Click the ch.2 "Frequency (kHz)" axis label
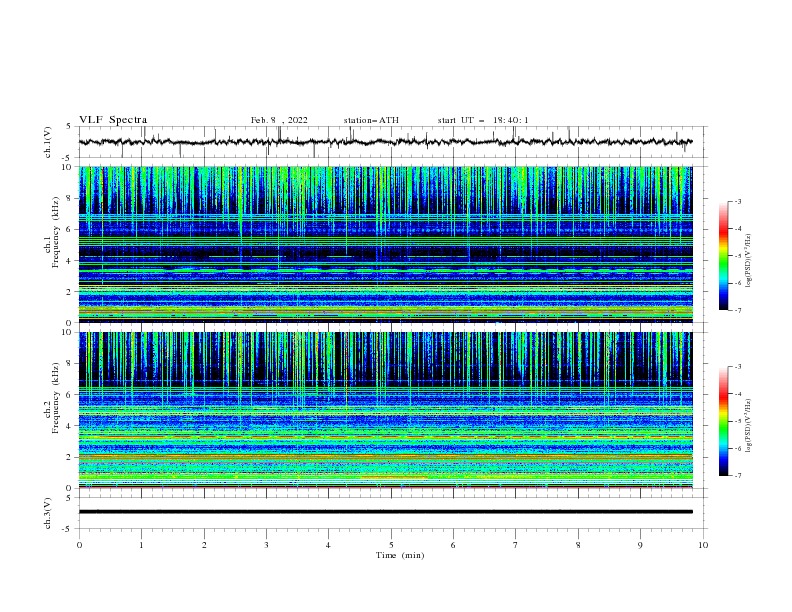Image resolution: width=792 pixels, height=612 pixels. click(x=55, y=398)
